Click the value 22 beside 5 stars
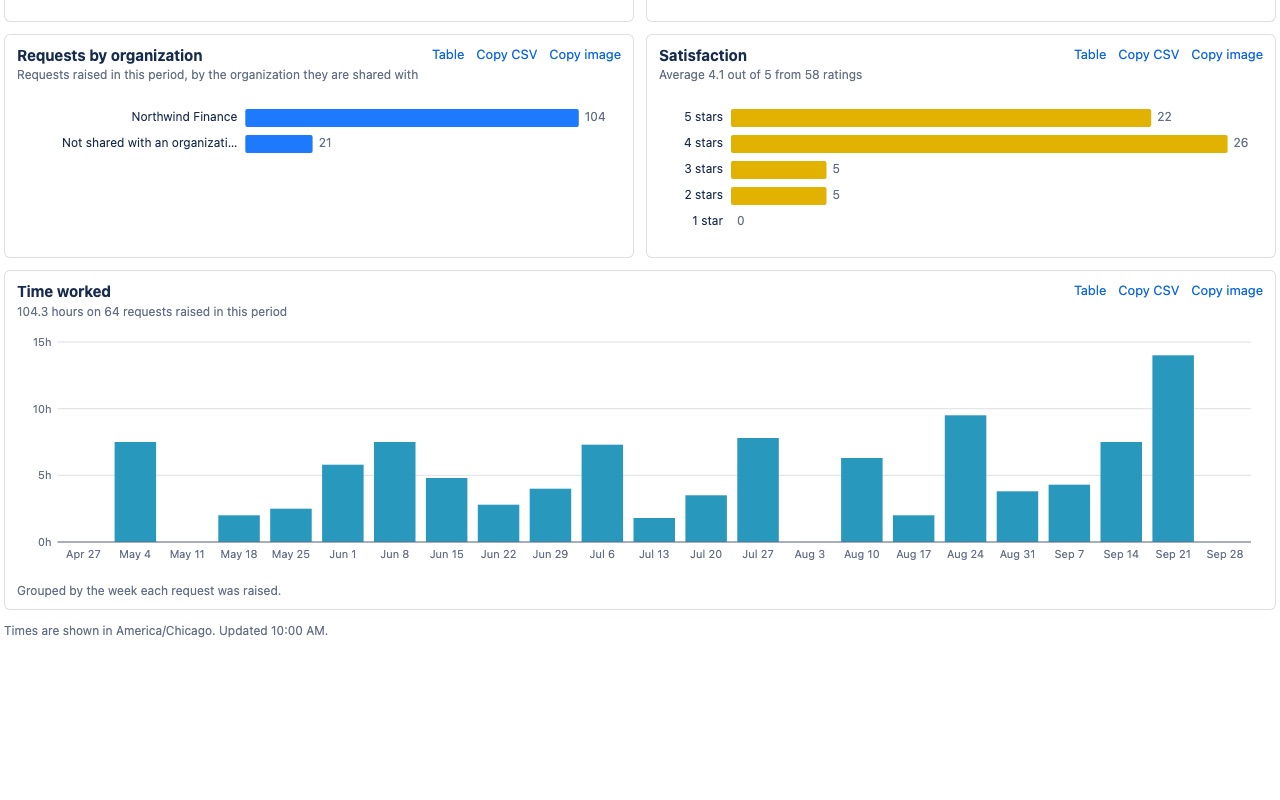The width and height of the screenshot is (1280, 800). tap(1164, 117)
